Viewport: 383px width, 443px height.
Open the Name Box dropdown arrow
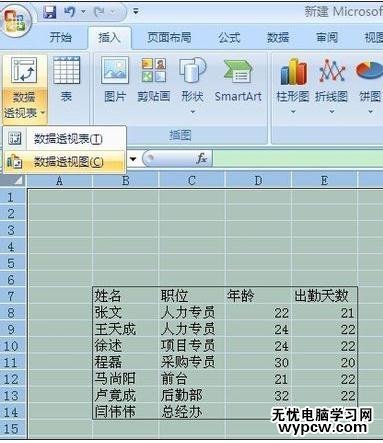point(133,159)
